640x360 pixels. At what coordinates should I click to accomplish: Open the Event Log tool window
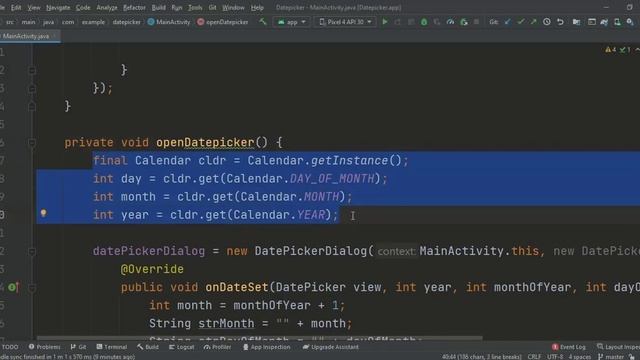[569, 347]
